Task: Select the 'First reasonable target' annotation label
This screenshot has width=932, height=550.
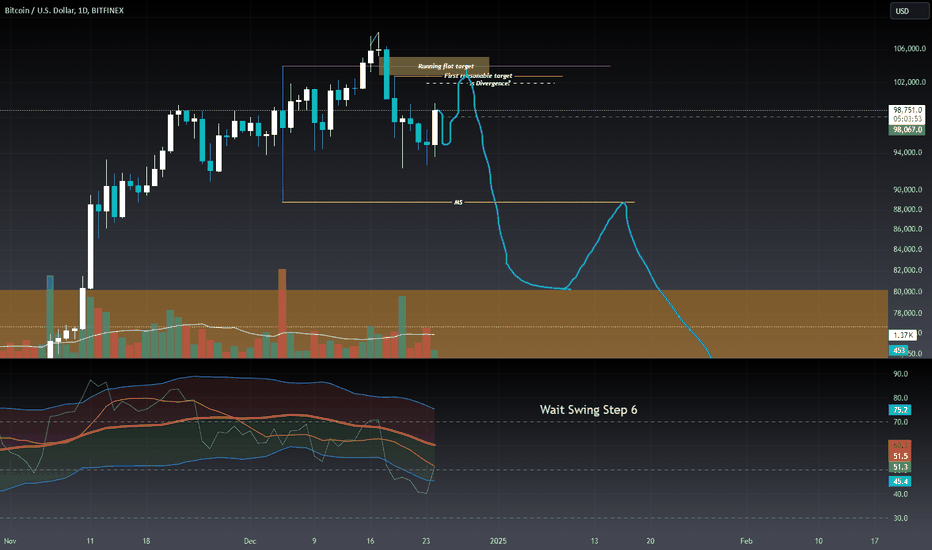Action: tap(478, 76)
